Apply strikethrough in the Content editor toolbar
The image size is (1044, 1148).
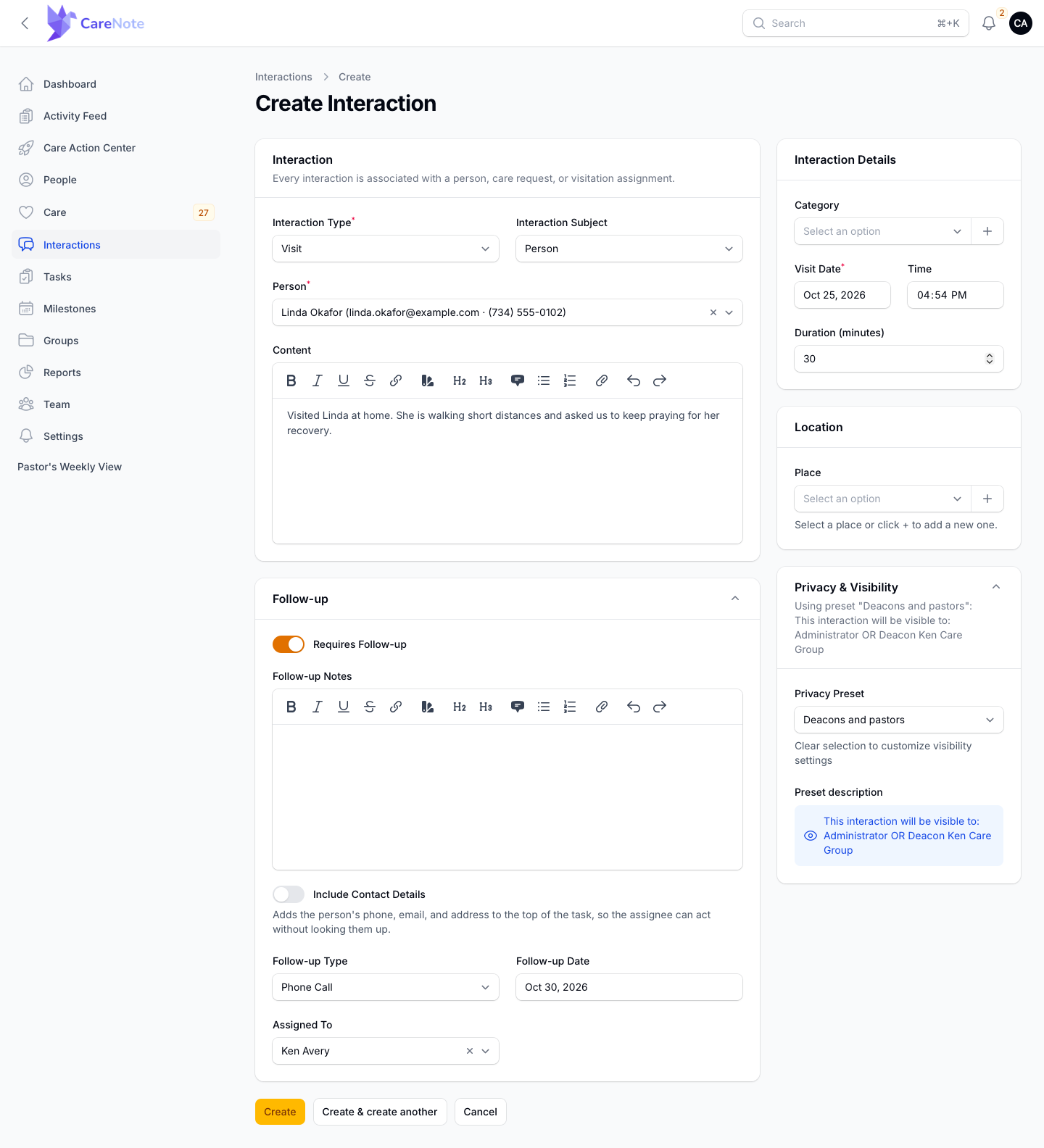(x=370, y=380)
